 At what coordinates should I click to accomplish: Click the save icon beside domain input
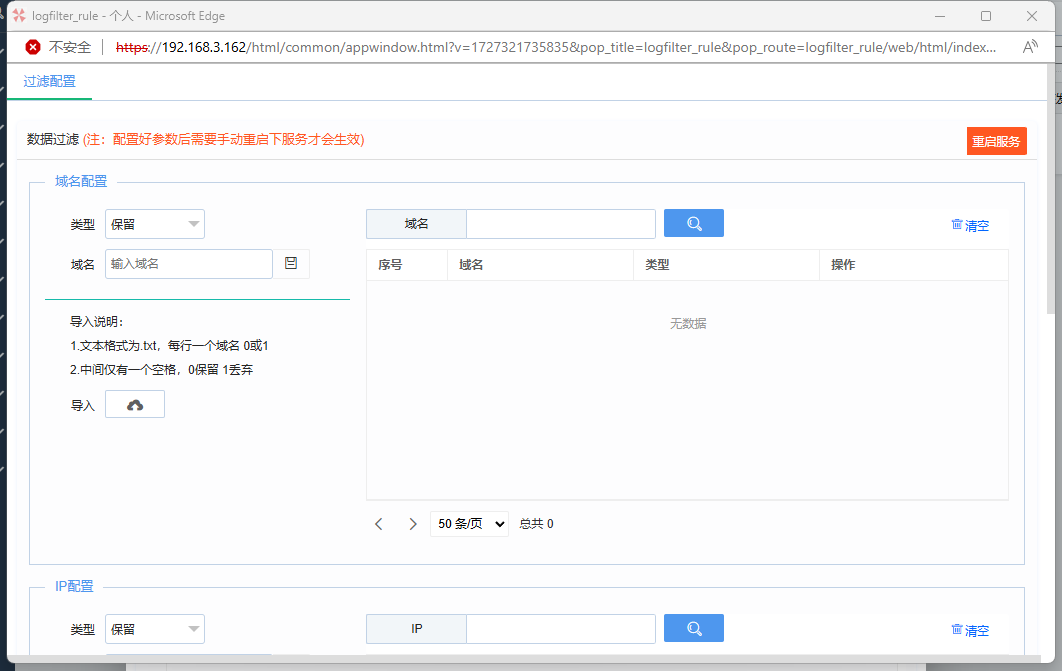point(291,263)
